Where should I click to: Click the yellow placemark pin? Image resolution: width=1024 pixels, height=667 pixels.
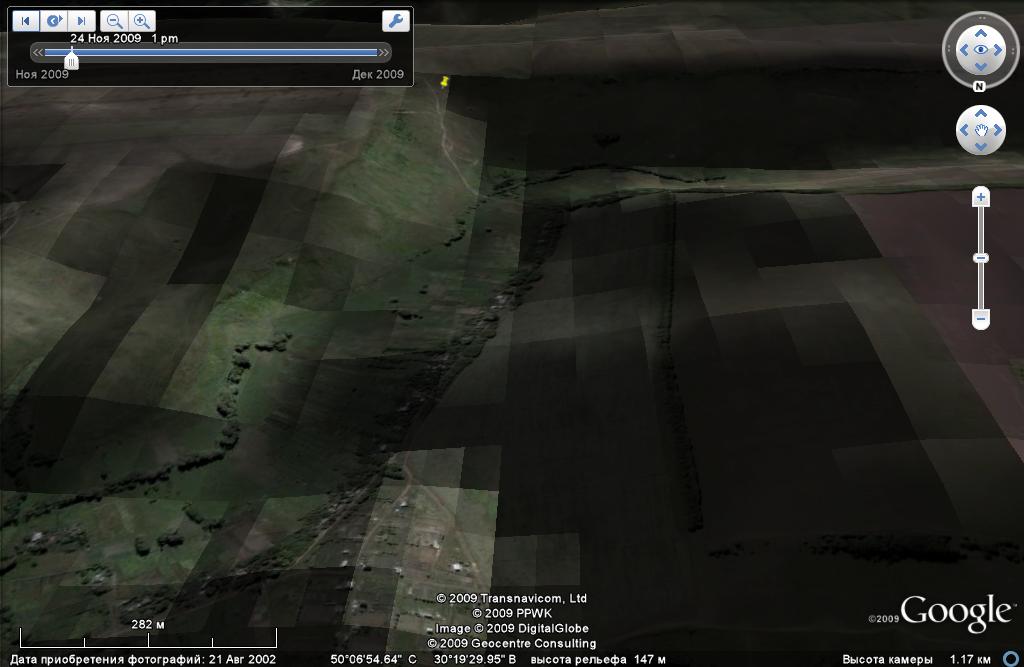pyautogui.click(x=445, y=81)
